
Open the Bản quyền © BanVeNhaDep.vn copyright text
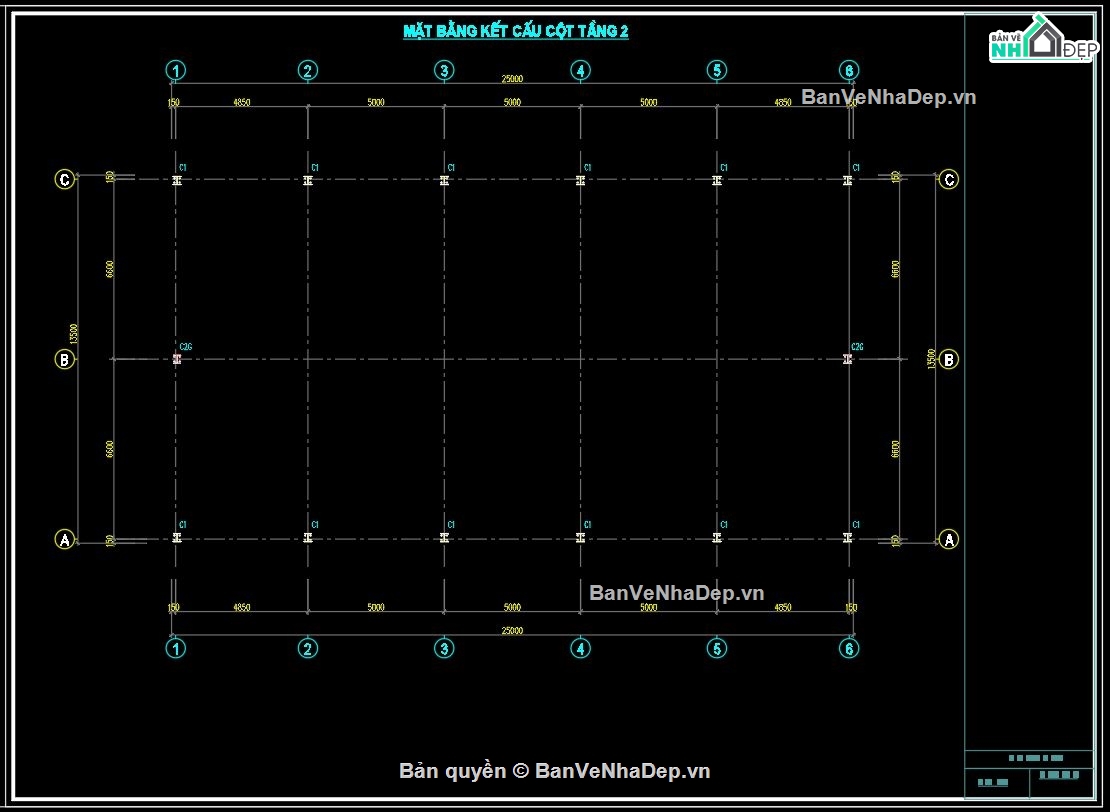554,771
